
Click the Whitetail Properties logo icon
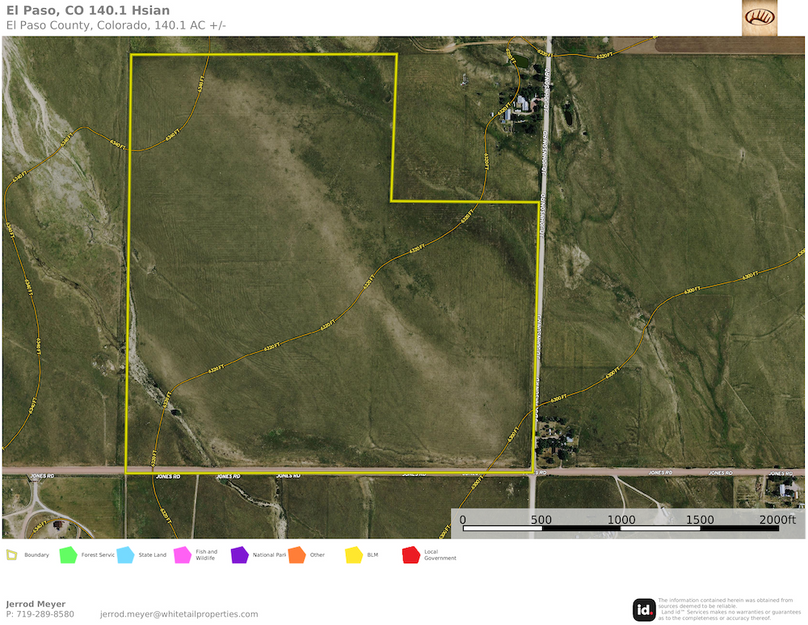(759, 18)
